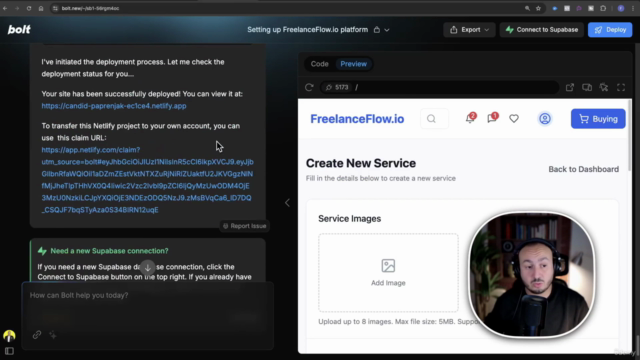The image size is (640, 360).
Task: Click the 5173 port selector
Action: (x=337, y=87)
